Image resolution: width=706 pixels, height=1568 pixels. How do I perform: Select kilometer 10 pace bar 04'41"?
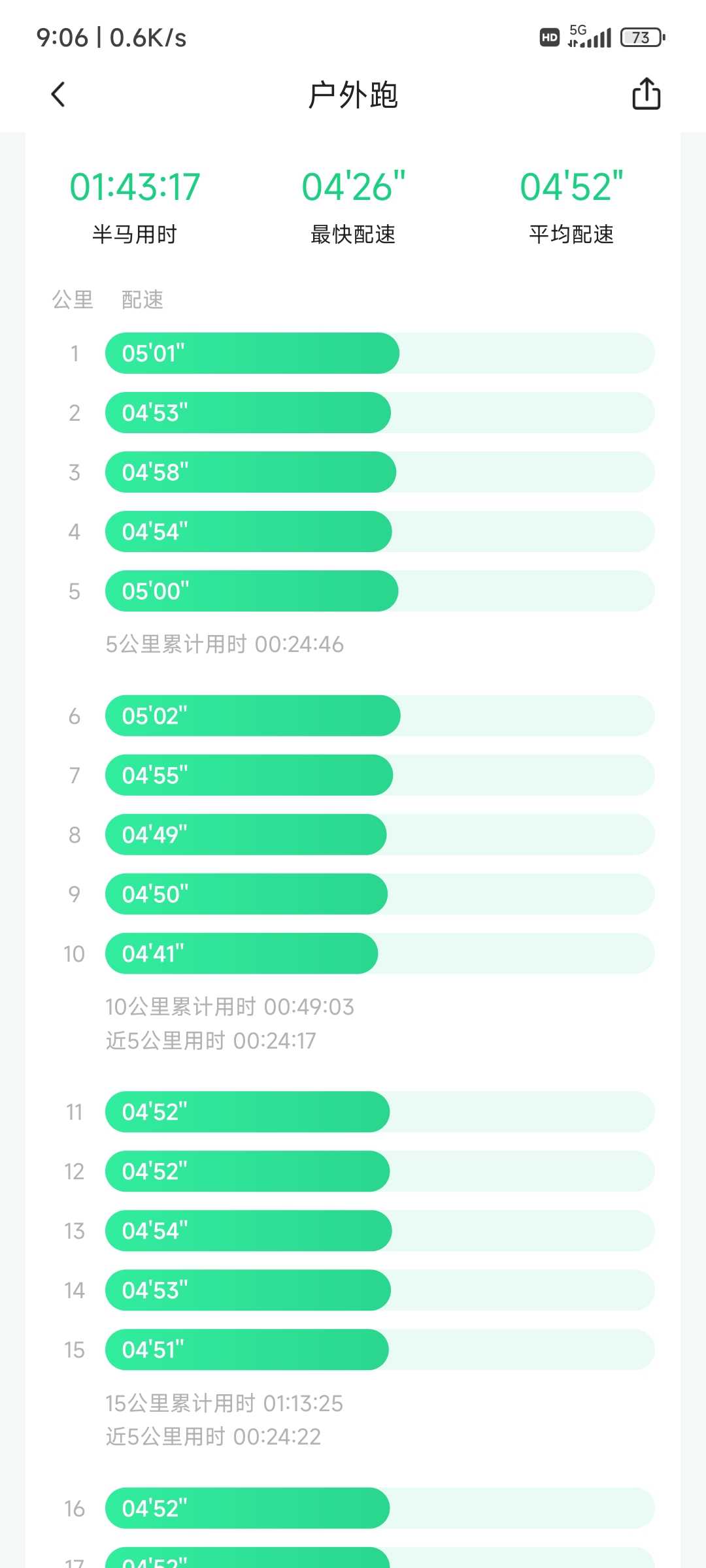[x=380, y=954]
